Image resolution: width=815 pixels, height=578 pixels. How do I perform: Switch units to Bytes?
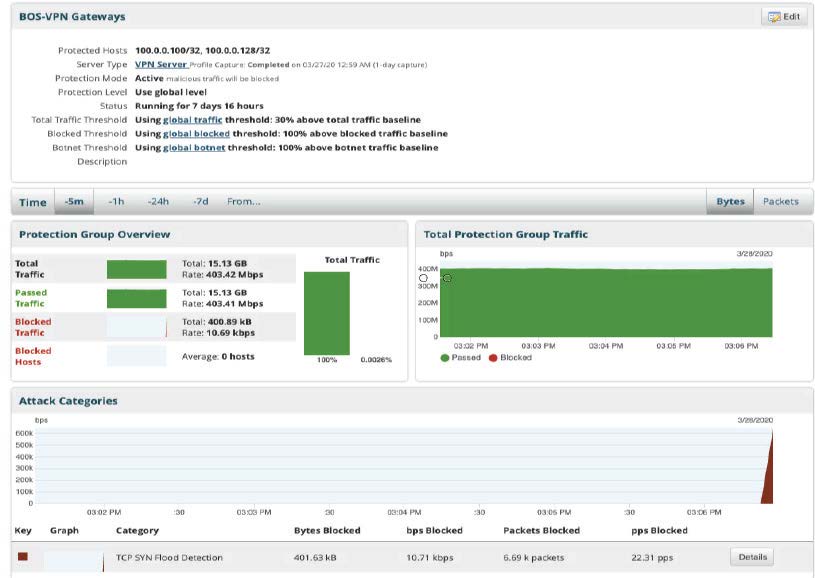point(730,201)
